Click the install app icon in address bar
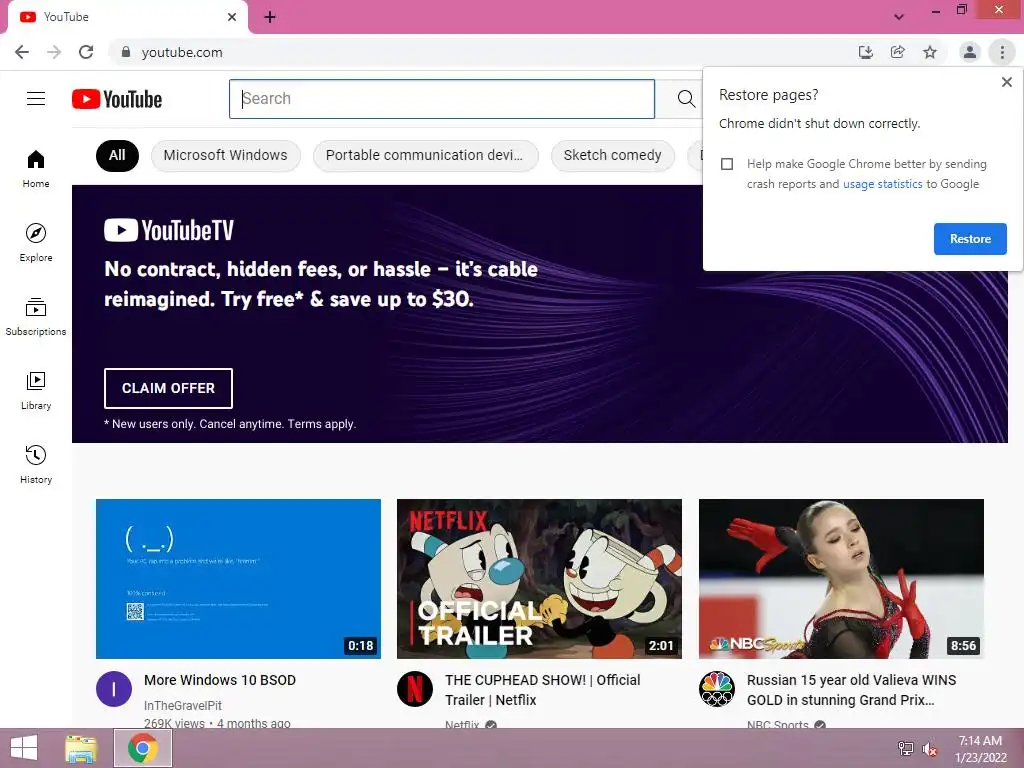 865,52
